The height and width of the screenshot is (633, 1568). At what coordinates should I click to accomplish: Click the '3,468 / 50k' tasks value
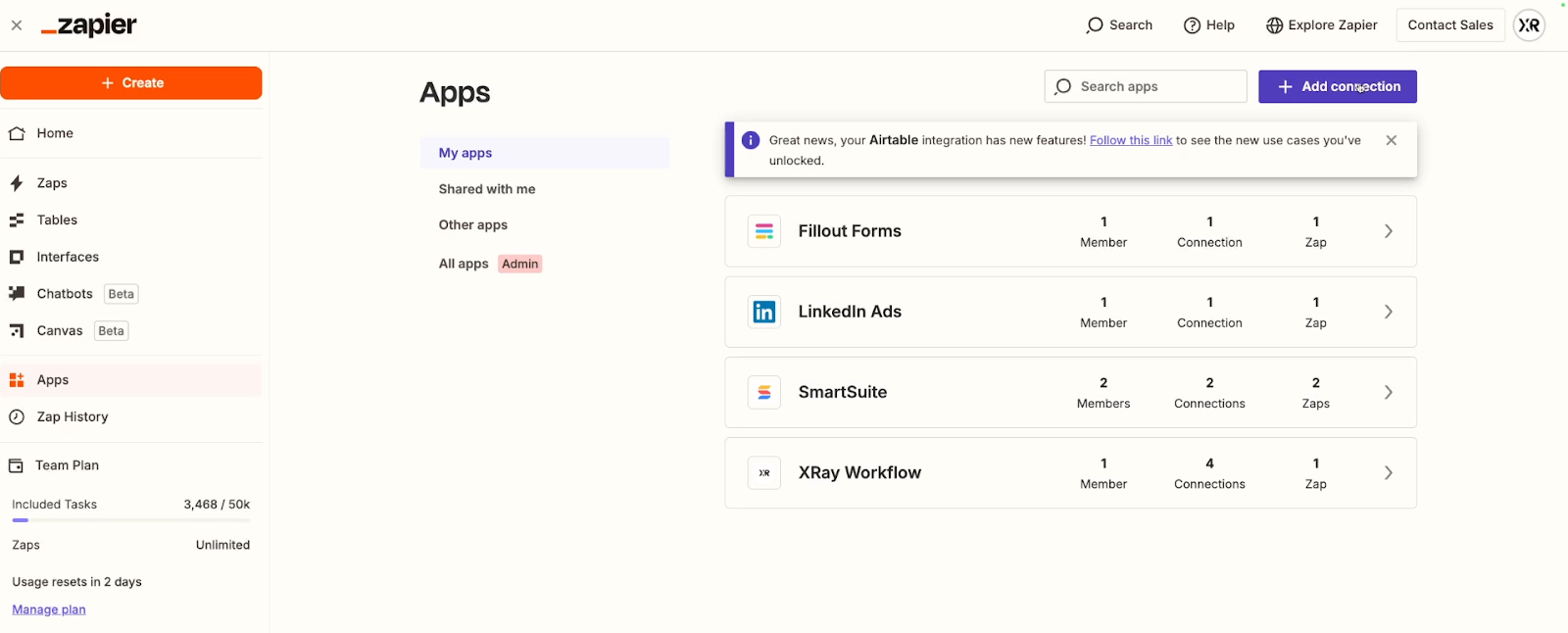(217, 505)
